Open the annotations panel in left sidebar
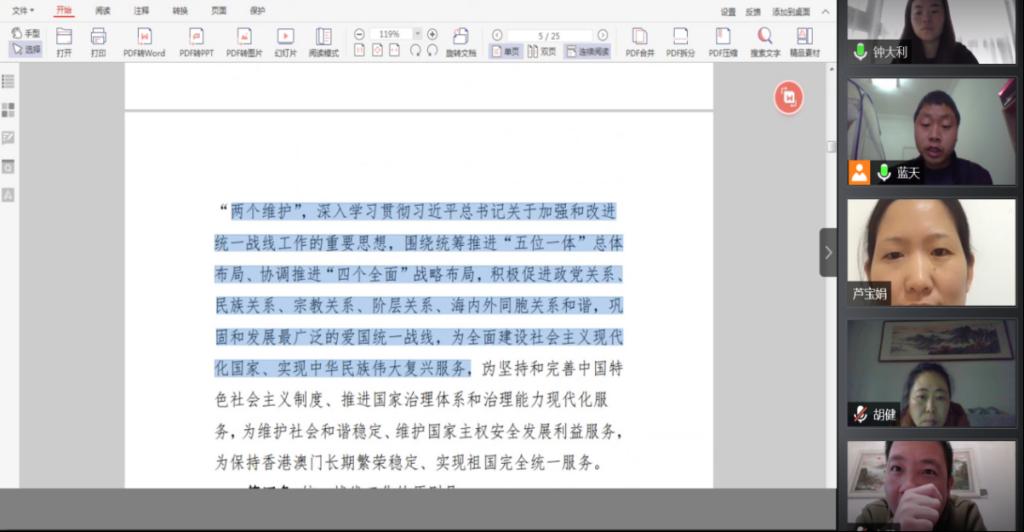Screen dimensions: 1024x532 (8, 138)
